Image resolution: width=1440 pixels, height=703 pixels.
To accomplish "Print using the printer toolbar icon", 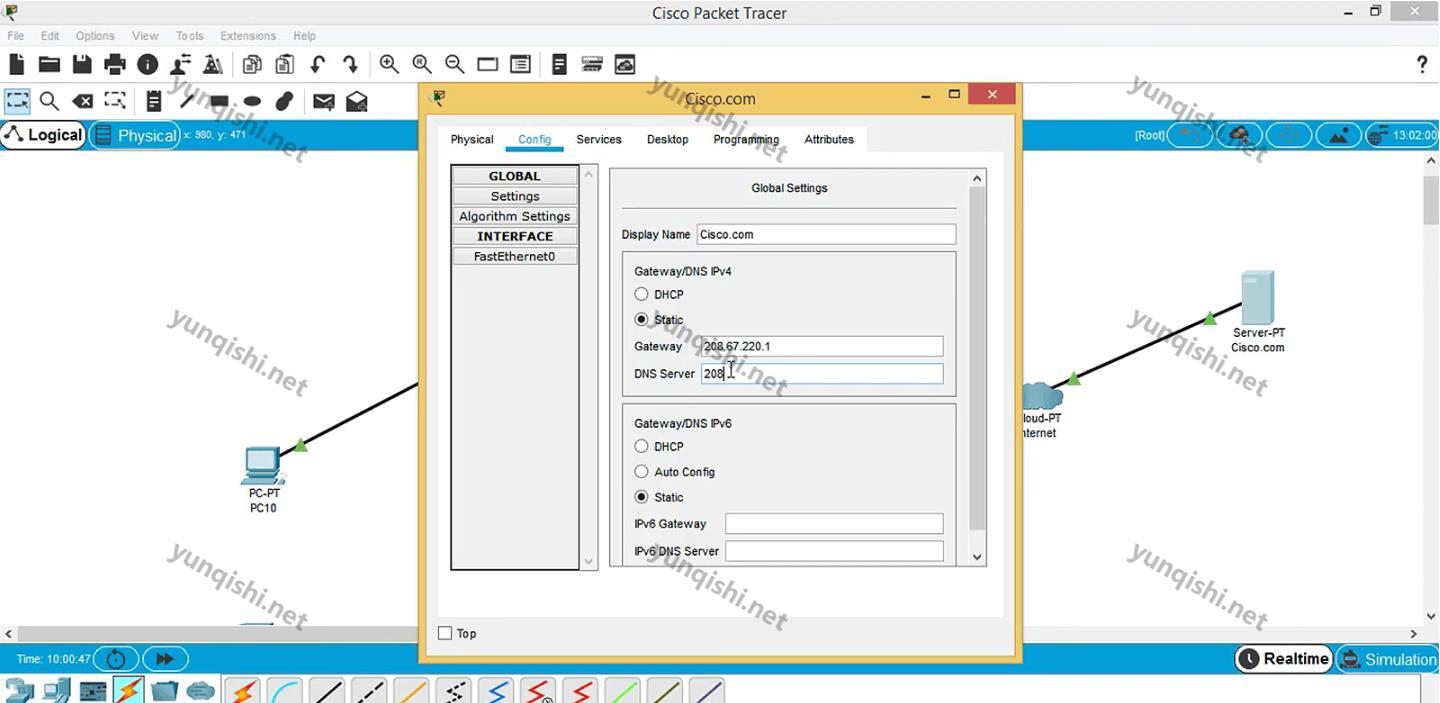I will pos(115,64).
